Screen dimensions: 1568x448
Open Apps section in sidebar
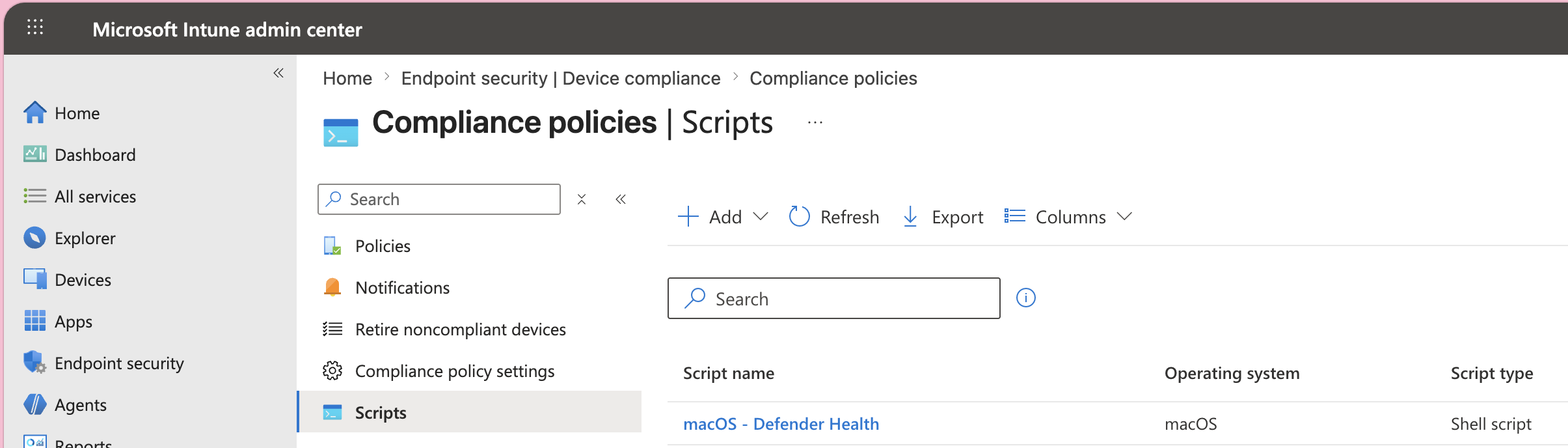click(x=74, y=322)
